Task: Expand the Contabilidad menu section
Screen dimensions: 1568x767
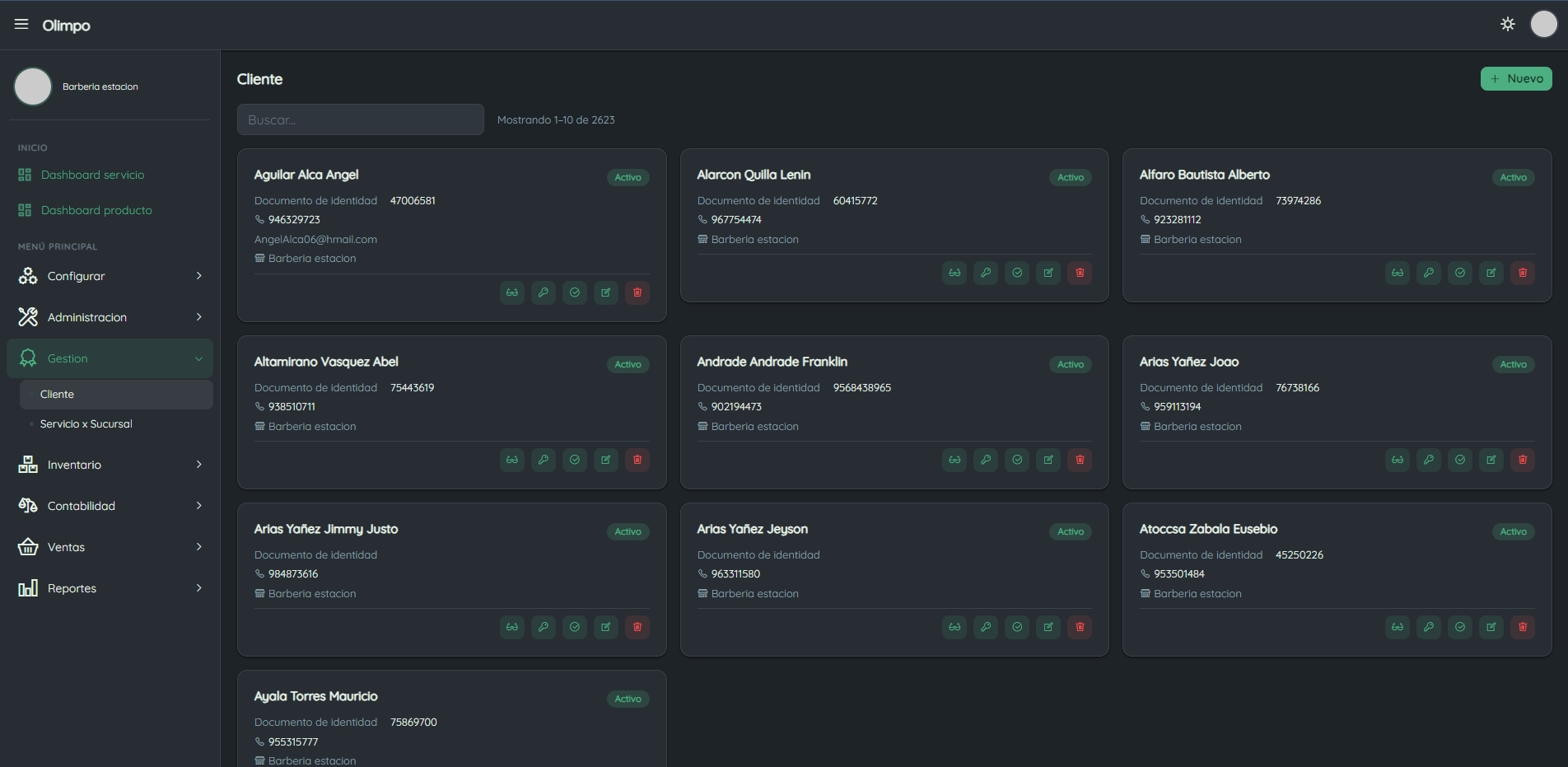Action: pos(110,506)
